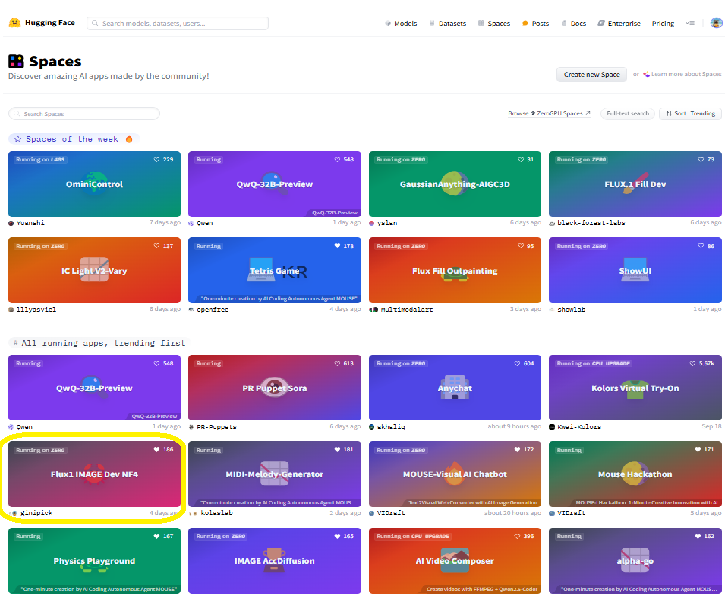
Task: Open the GaussianAnything-AIGC3D space card
Action: (455, 184)
